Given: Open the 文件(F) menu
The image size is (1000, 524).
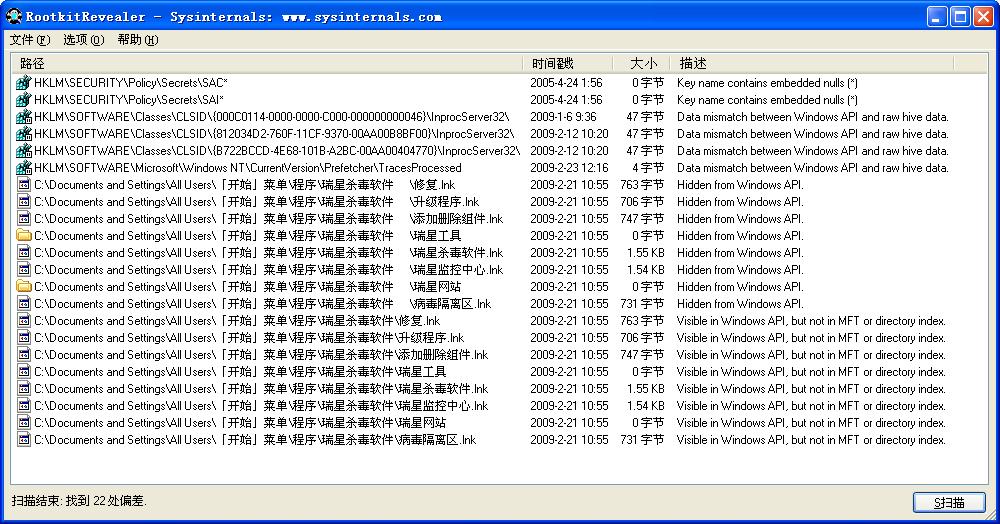Looking at the screenshot, I should point(30,40).
